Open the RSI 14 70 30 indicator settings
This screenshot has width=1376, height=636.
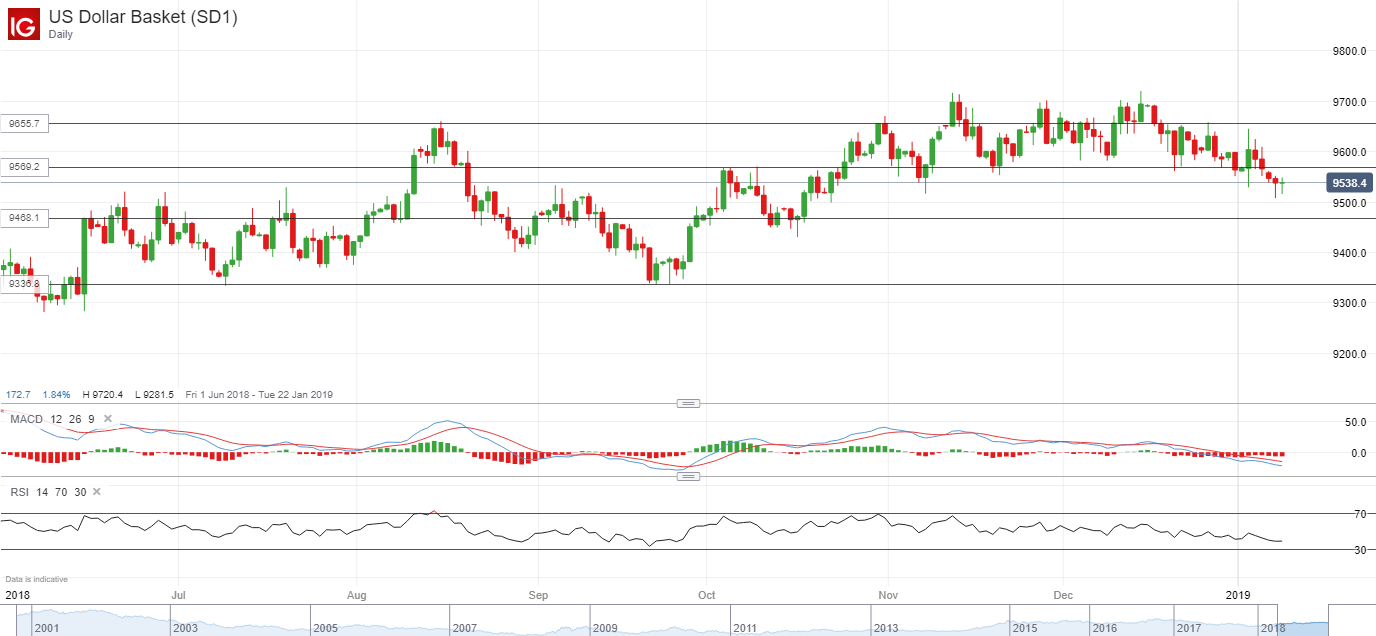point(49,492)
